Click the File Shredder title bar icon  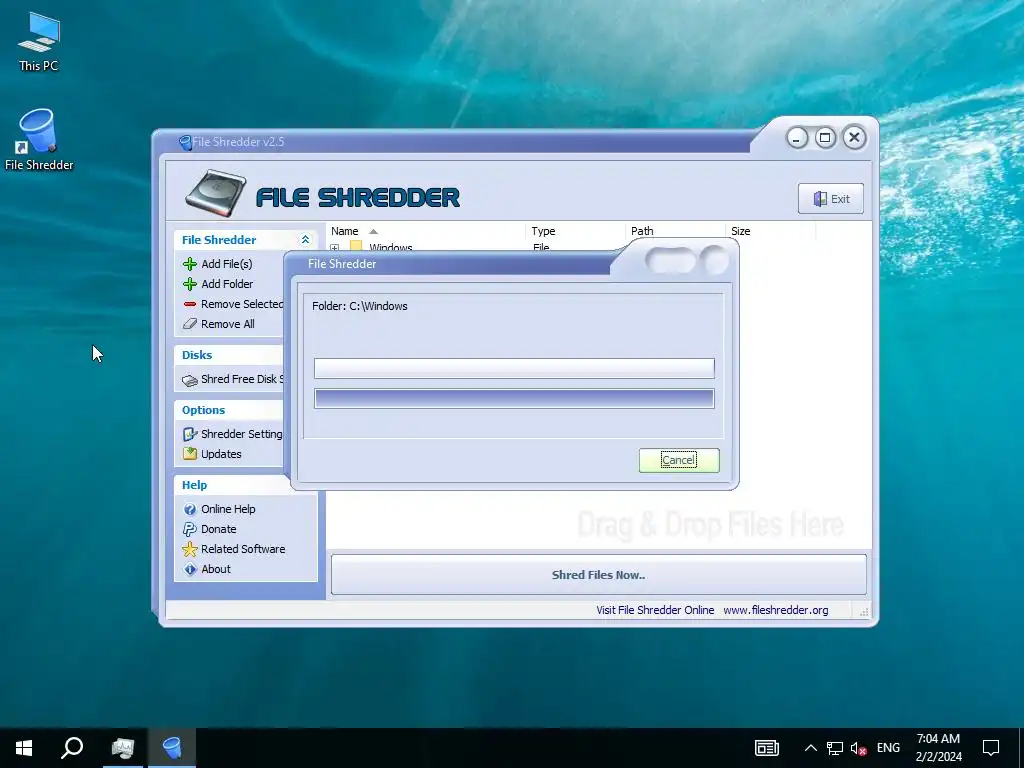click(185, 142)
